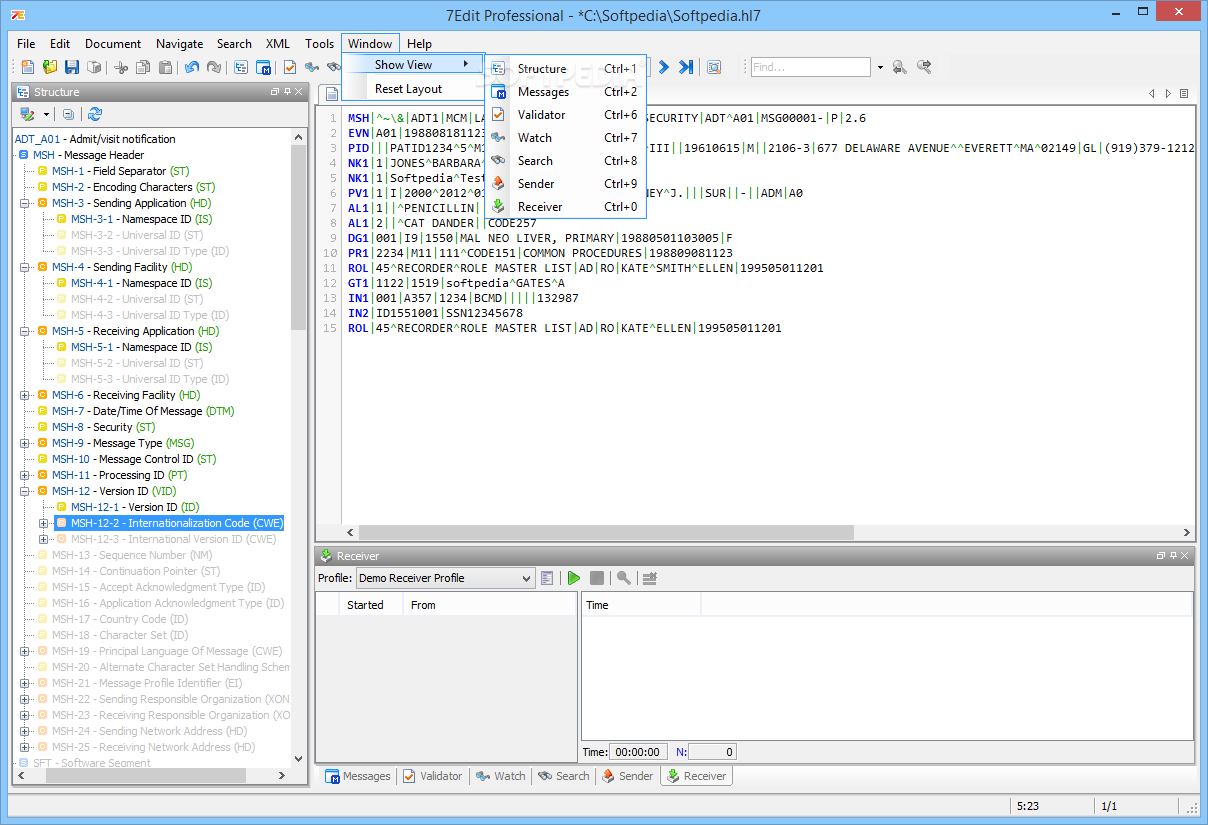The width and height of the screenshot is (1208, 825).
Task: Save the file with the floppy disk icon
Action: [72, 67]
